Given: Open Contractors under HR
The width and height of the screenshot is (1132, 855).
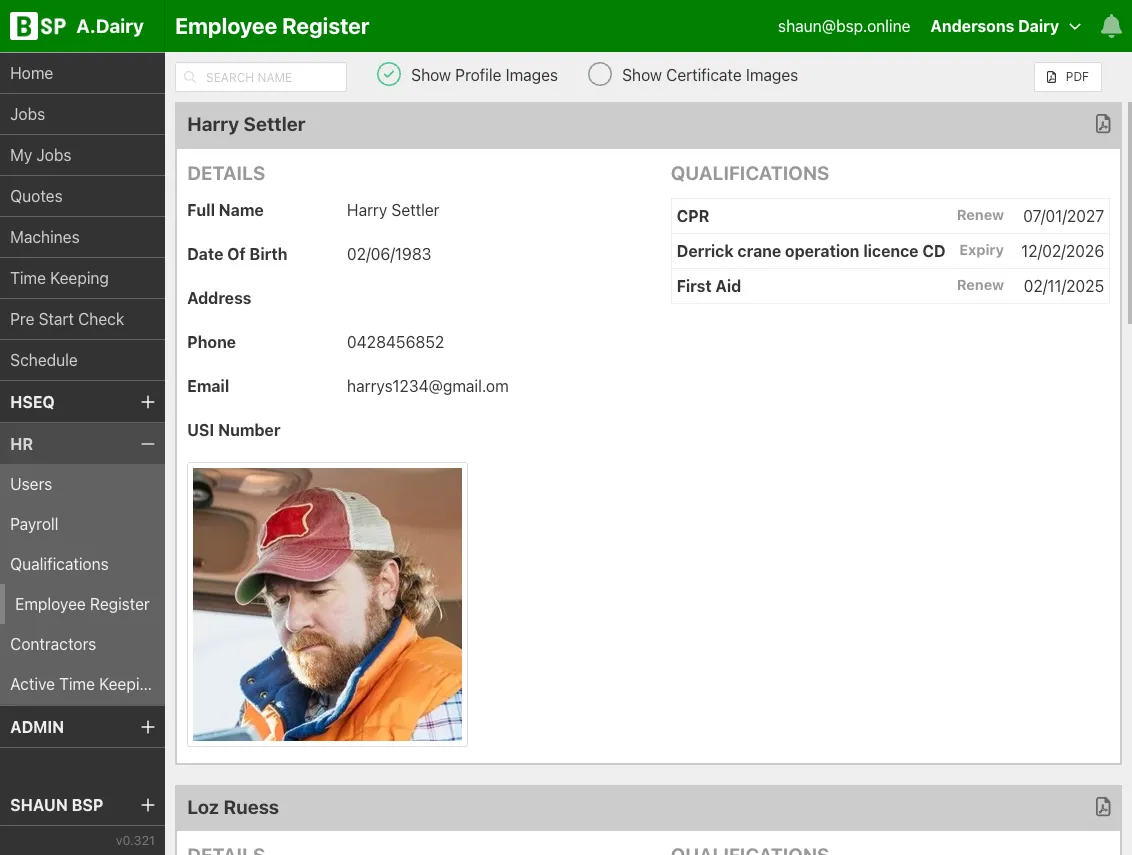Looking at the screenshot, I should coord(82,644).
